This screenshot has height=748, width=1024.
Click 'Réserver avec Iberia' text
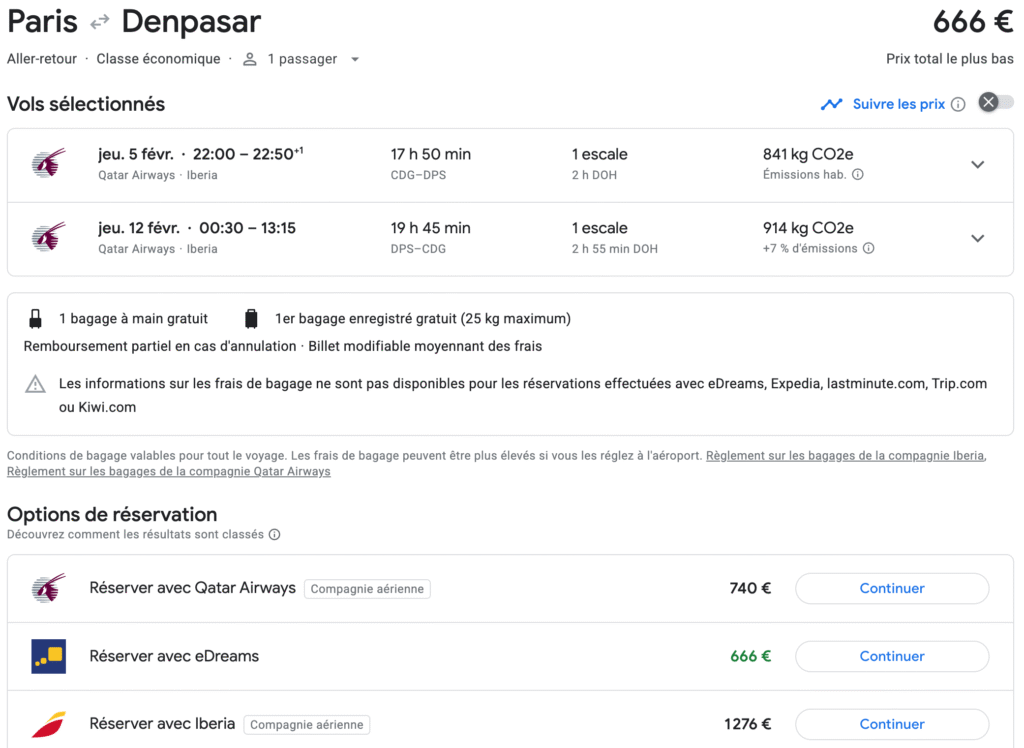pyautogui.click(x=162, y=724)
